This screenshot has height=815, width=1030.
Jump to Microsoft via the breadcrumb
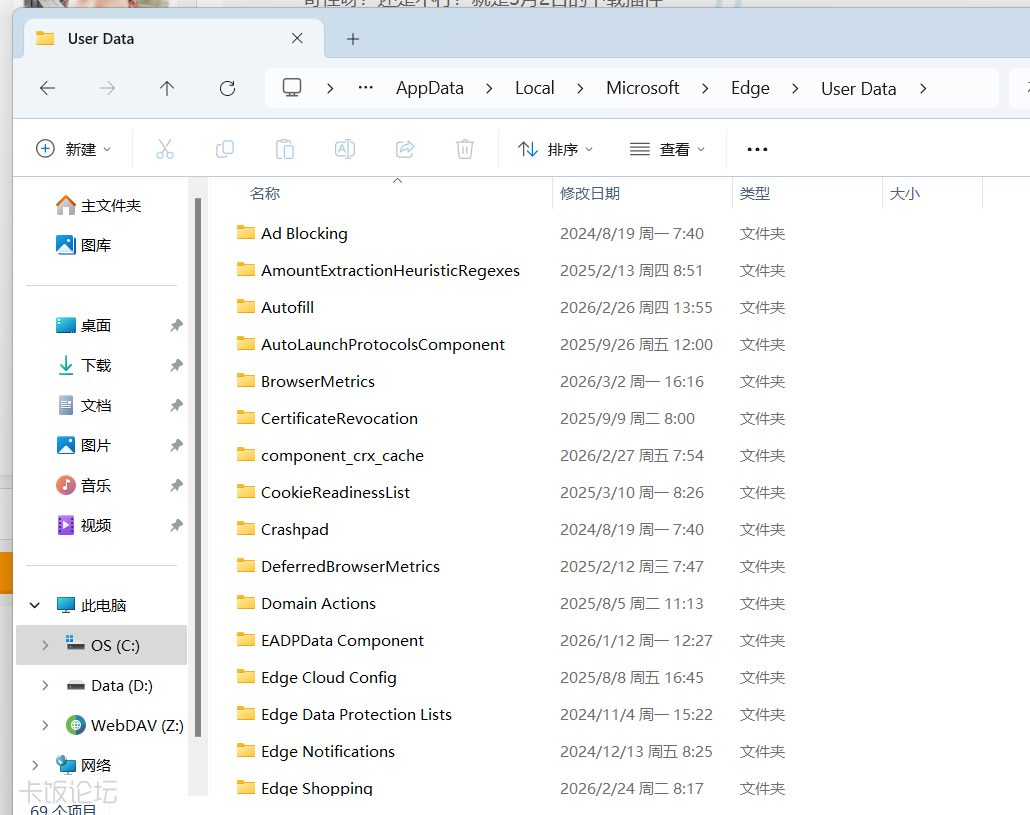[643, 88]
